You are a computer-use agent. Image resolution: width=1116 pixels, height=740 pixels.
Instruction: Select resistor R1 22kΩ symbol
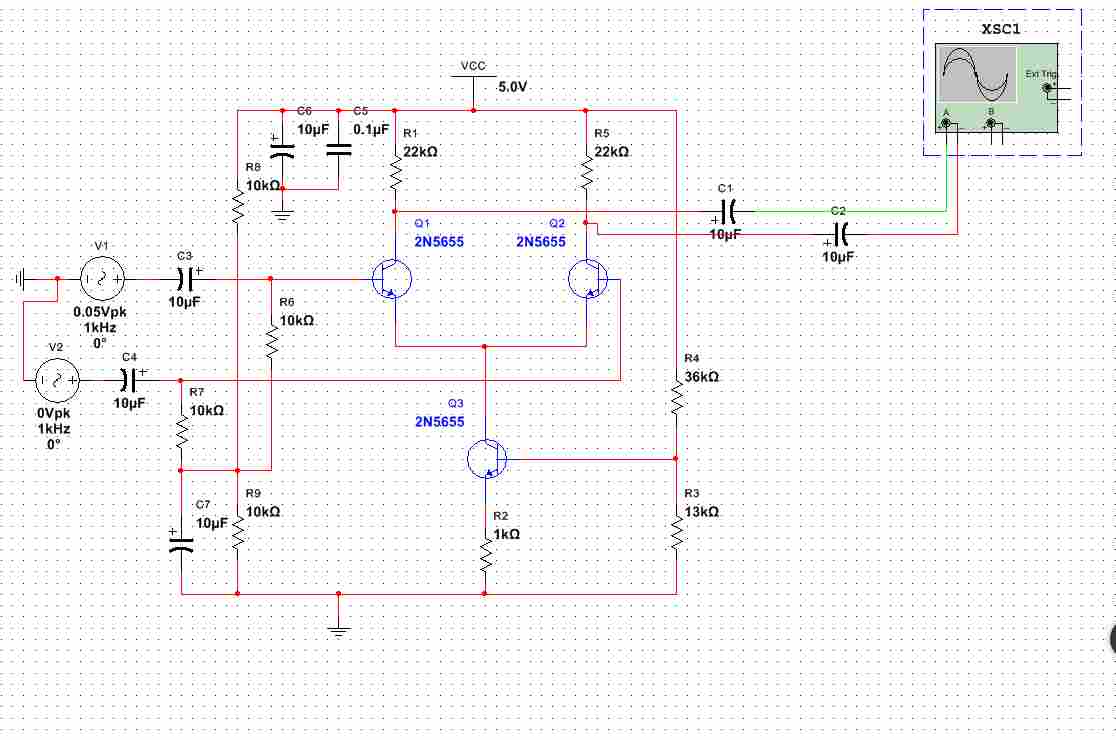click(395, 171)
